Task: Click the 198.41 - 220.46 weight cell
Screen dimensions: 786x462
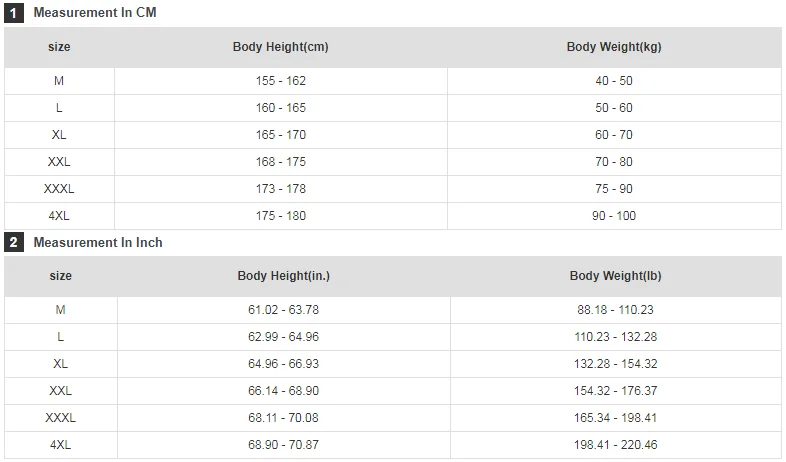Action: (x=616, y=445)
